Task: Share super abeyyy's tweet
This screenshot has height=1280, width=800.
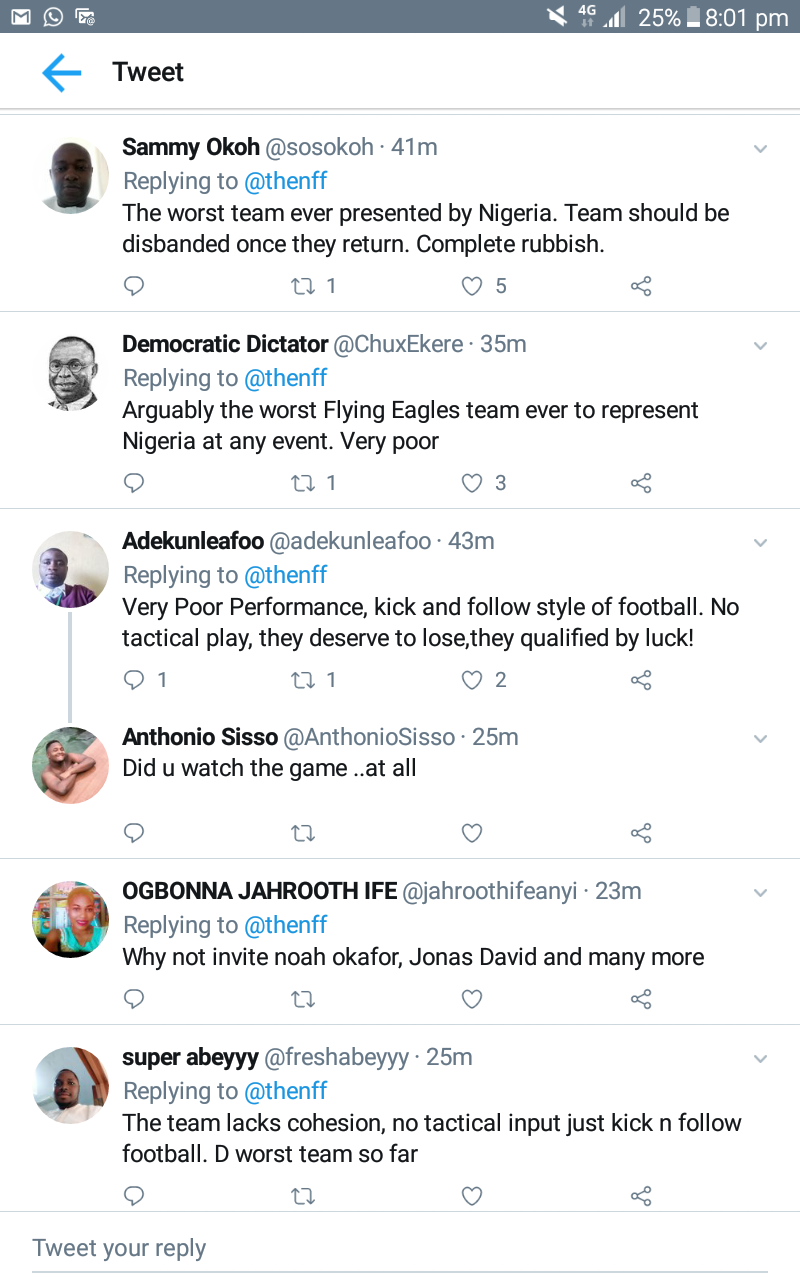Action: pos(641,1196)
